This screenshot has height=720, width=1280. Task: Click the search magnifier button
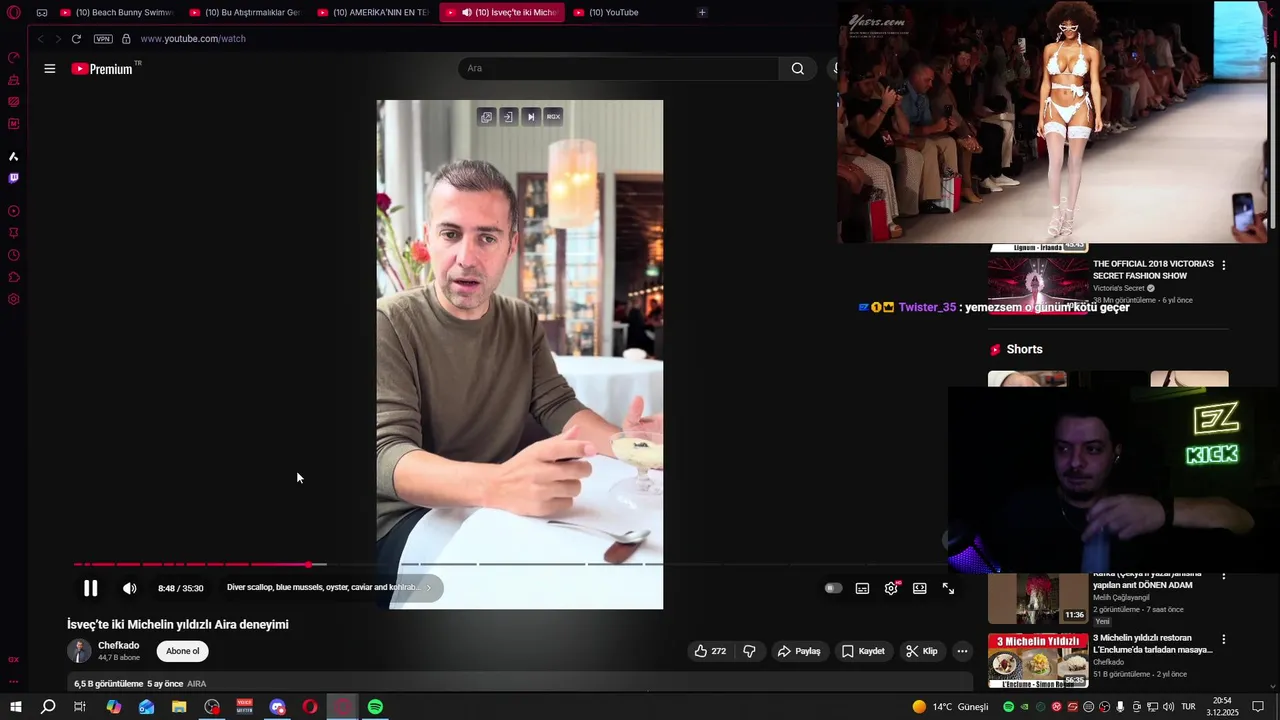click(797, 68)
